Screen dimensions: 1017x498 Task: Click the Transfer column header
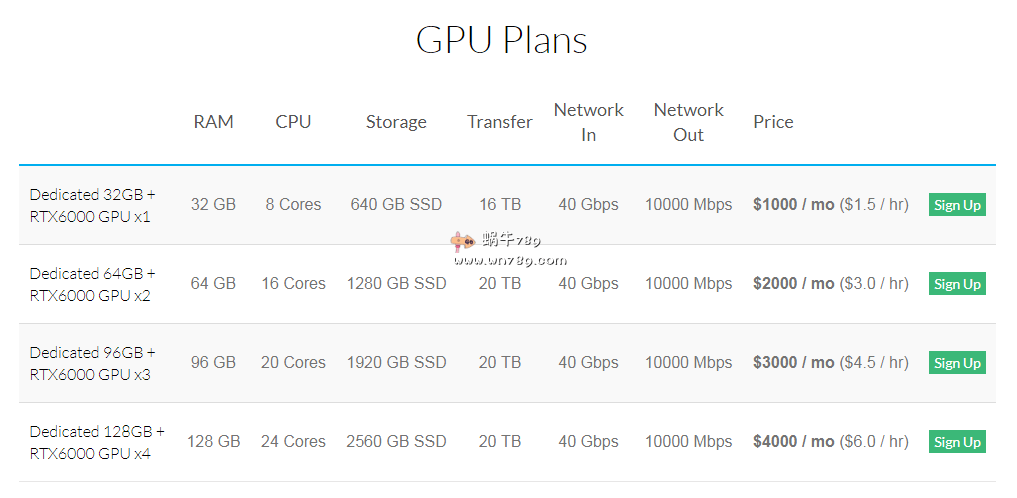pyautogui.click(x=500, y=122)
